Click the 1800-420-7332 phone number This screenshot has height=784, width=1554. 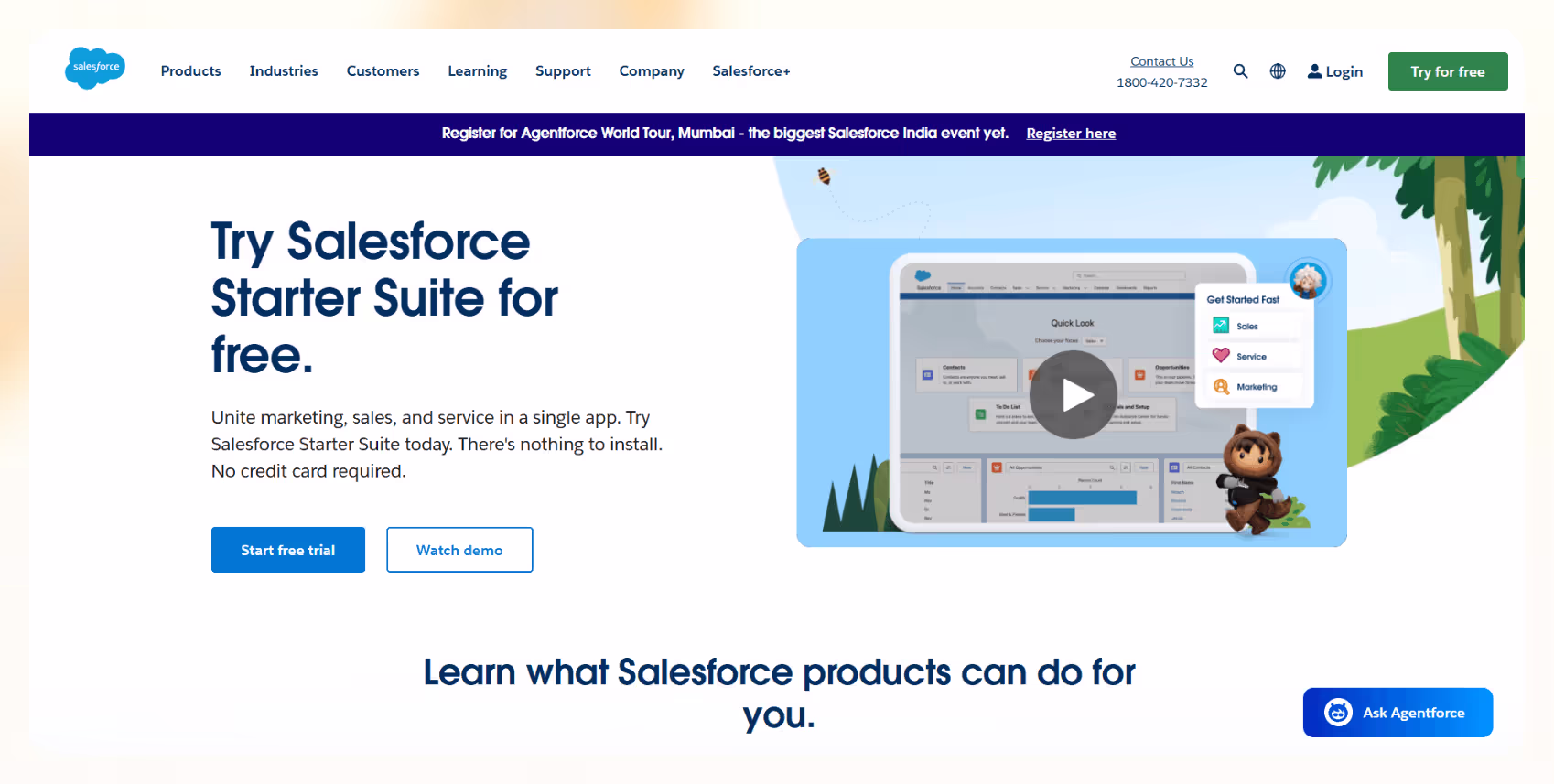coord(1162,82)
